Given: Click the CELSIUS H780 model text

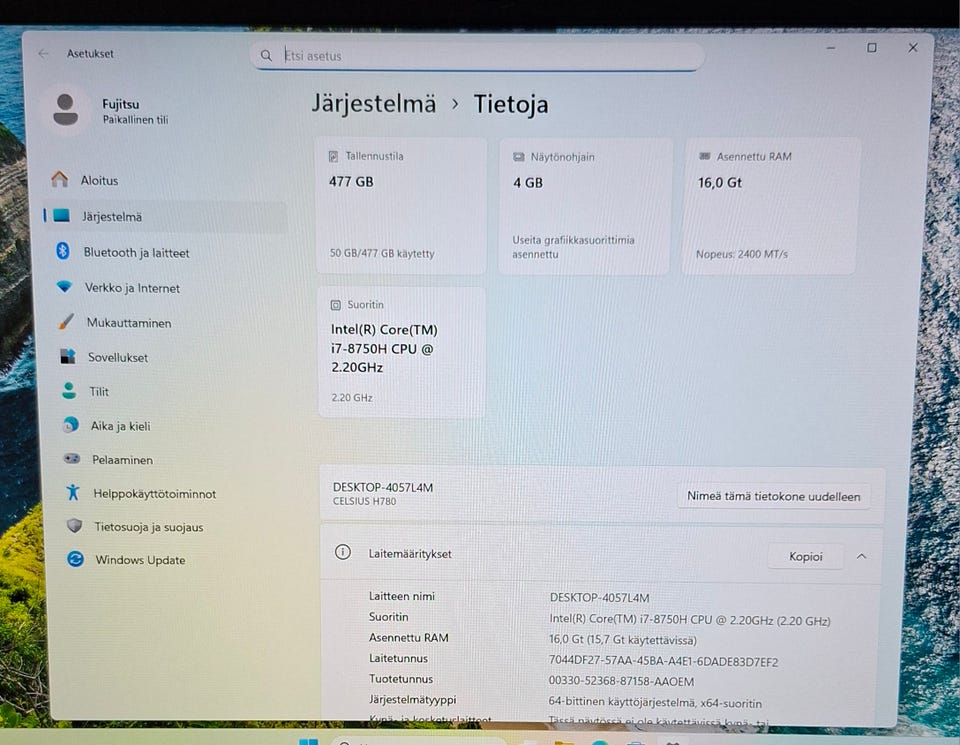Looking at the screenshot, I should pos(364,501).
